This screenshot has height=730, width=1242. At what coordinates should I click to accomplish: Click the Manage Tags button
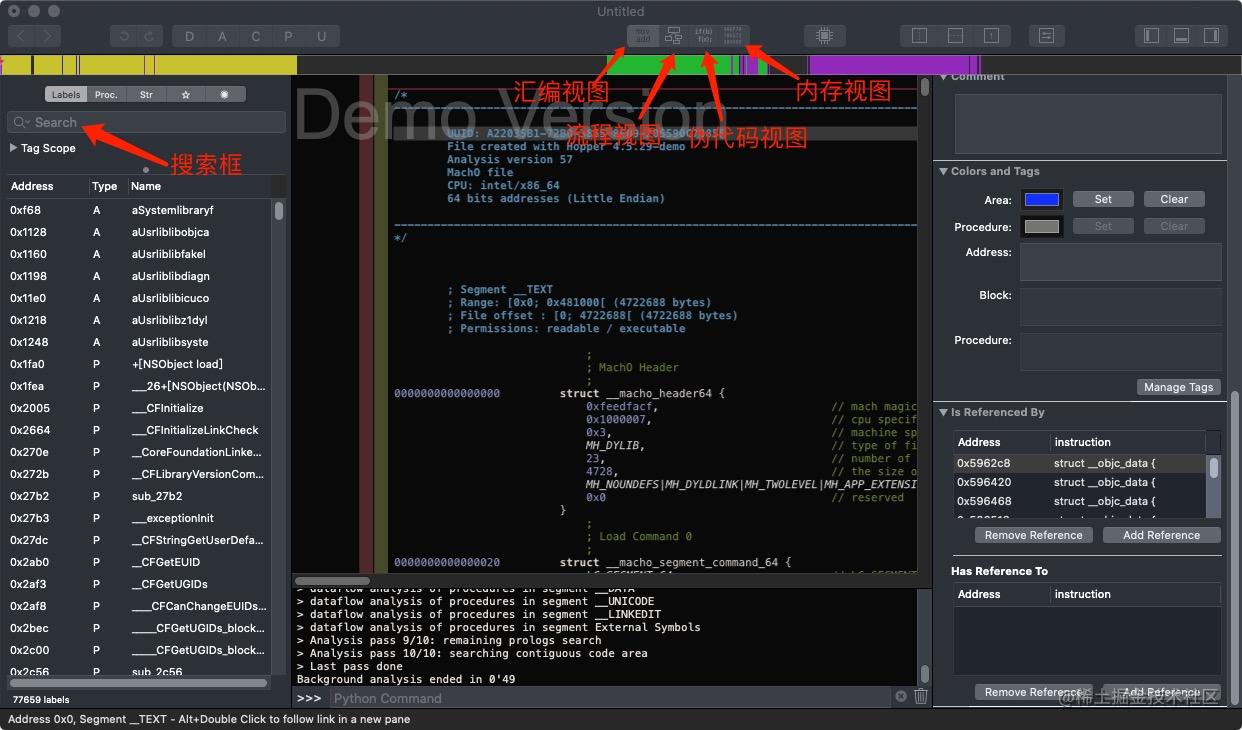(x=1179, y=387)
